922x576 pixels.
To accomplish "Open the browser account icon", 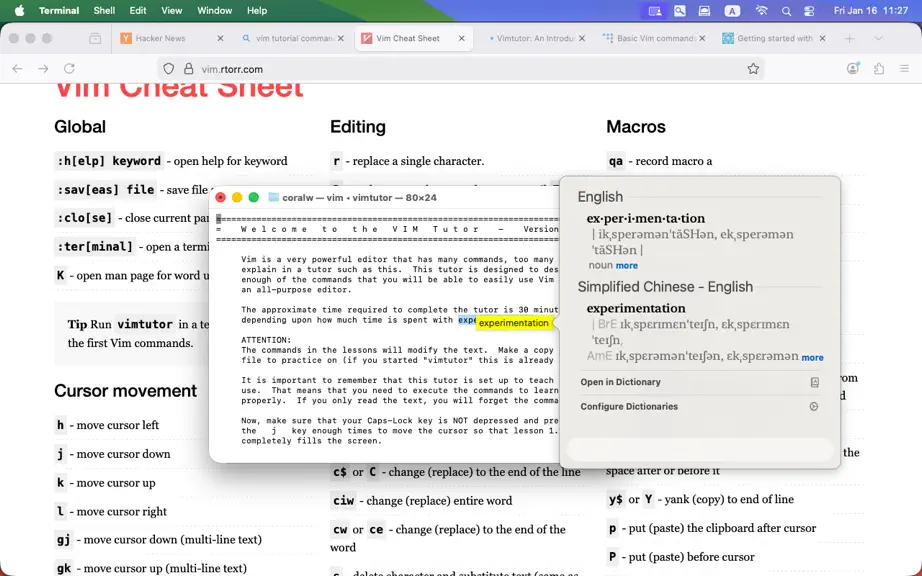I will pyautogui.click(x=853, y=69).
